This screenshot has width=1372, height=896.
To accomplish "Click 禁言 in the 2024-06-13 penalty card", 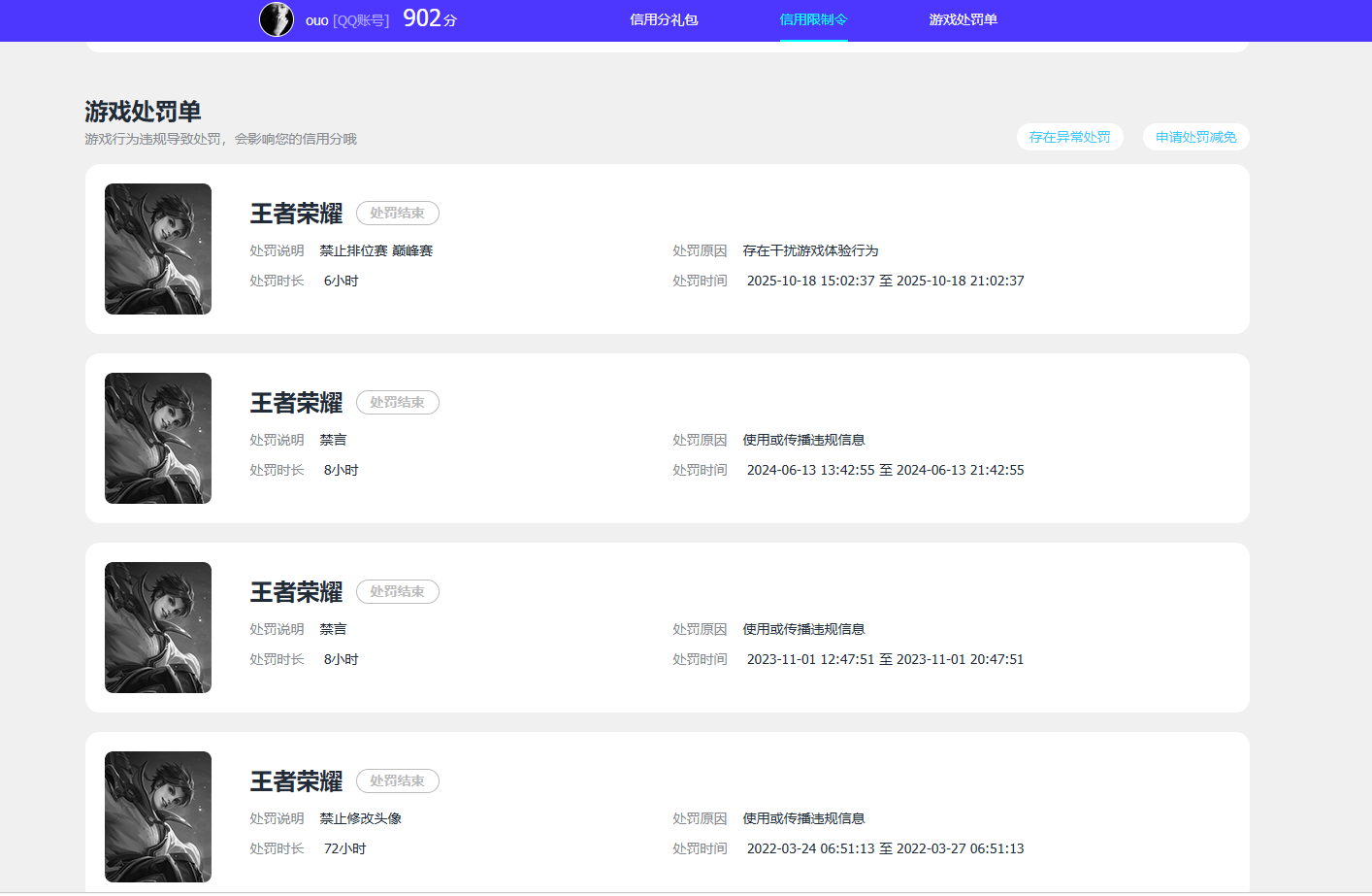I will pyautogui.click(x=333, y=440).
